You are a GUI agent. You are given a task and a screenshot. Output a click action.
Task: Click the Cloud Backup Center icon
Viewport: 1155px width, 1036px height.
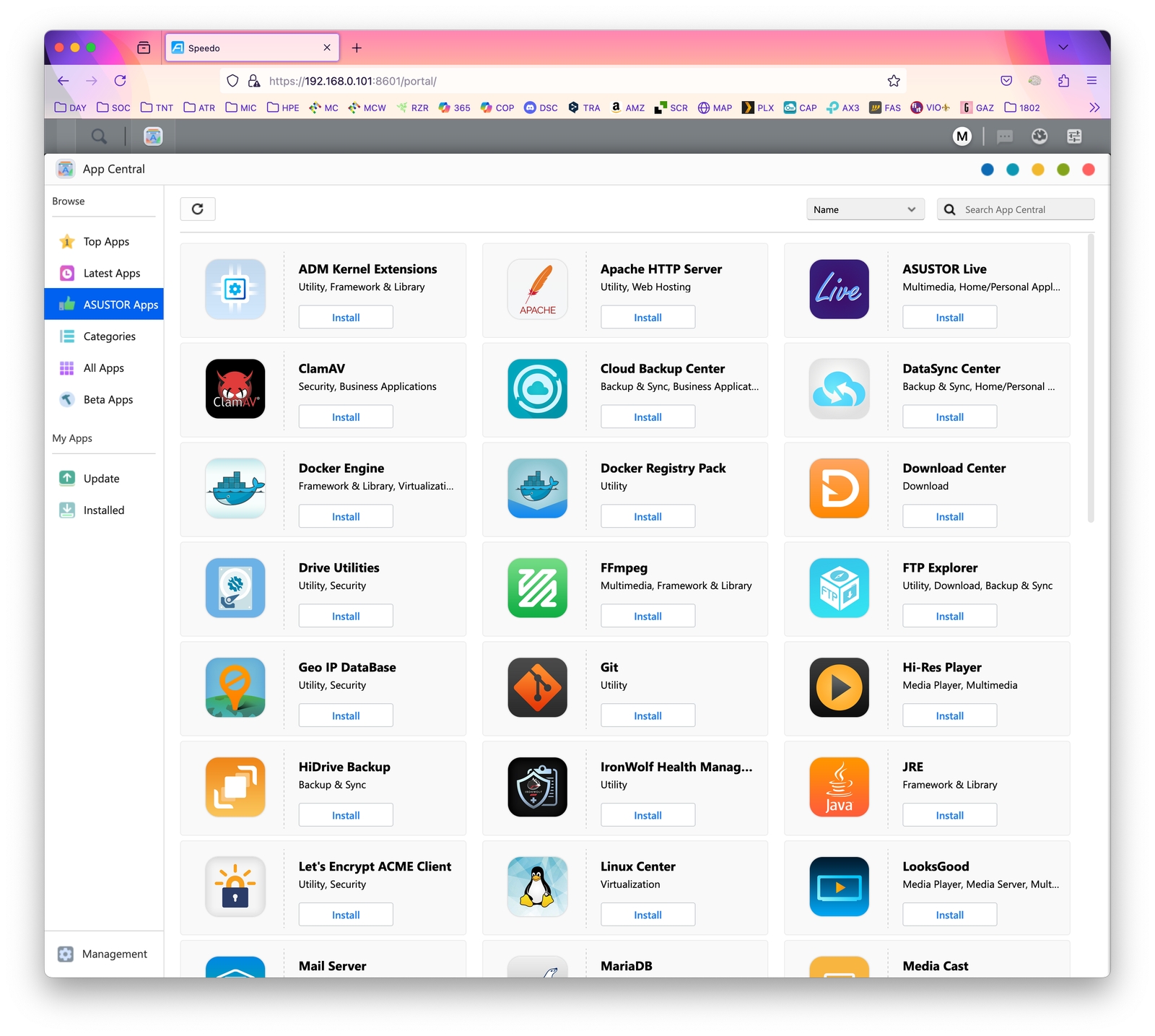538,389
